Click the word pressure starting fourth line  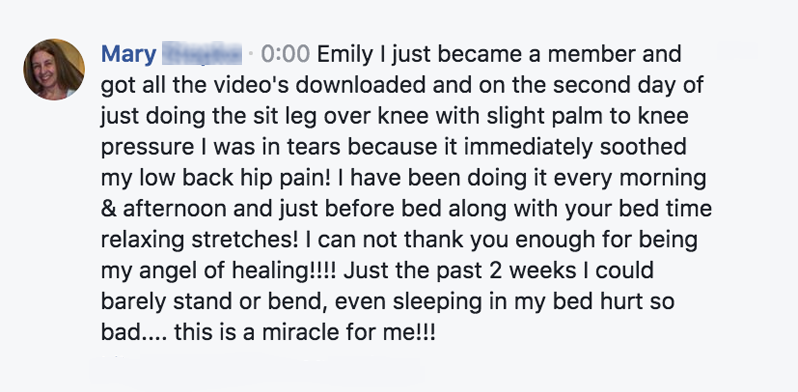point(148,147)
